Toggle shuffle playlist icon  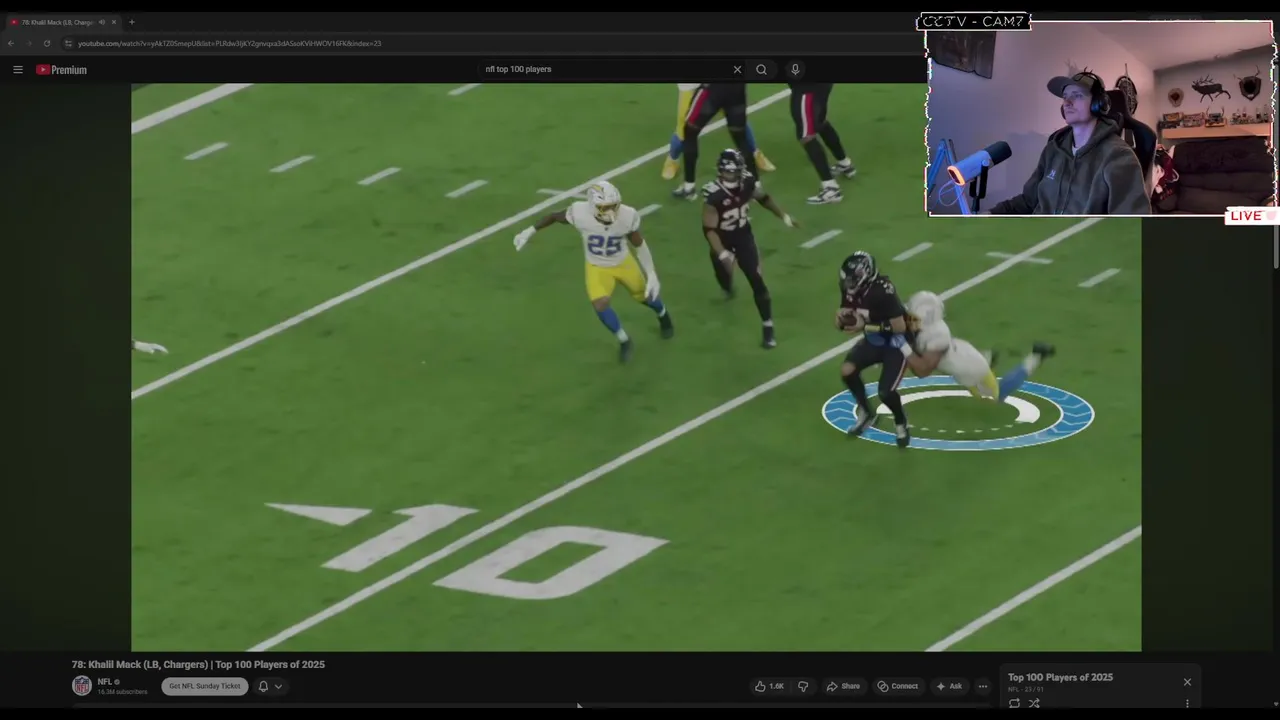1034,703
